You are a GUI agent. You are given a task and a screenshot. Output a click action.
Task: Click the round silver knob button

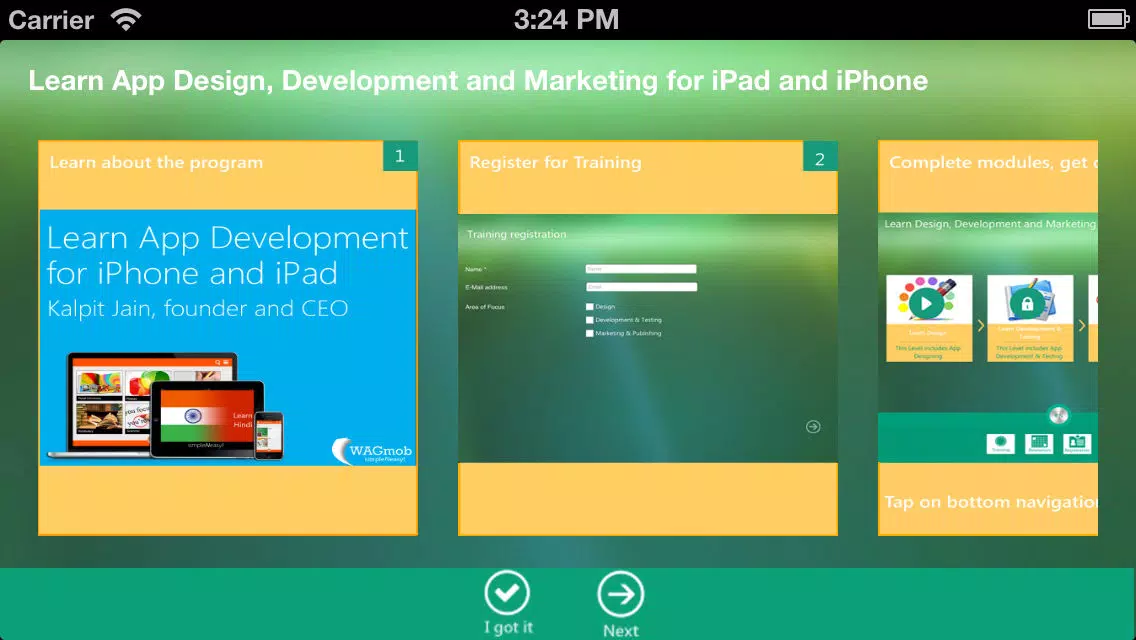[x=1058, y=415]
